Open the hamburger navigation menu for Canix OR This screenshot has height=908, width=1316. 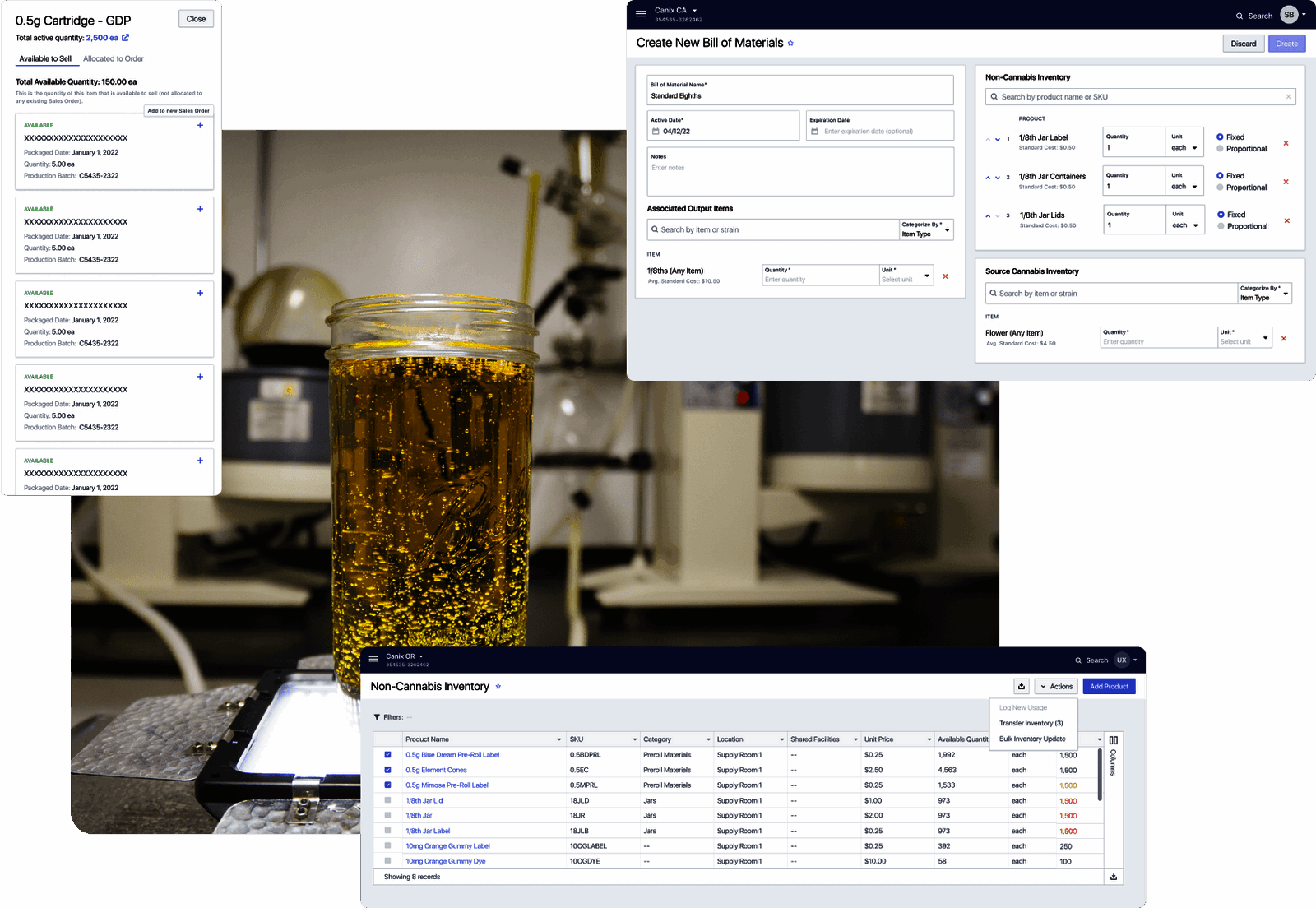373,660
